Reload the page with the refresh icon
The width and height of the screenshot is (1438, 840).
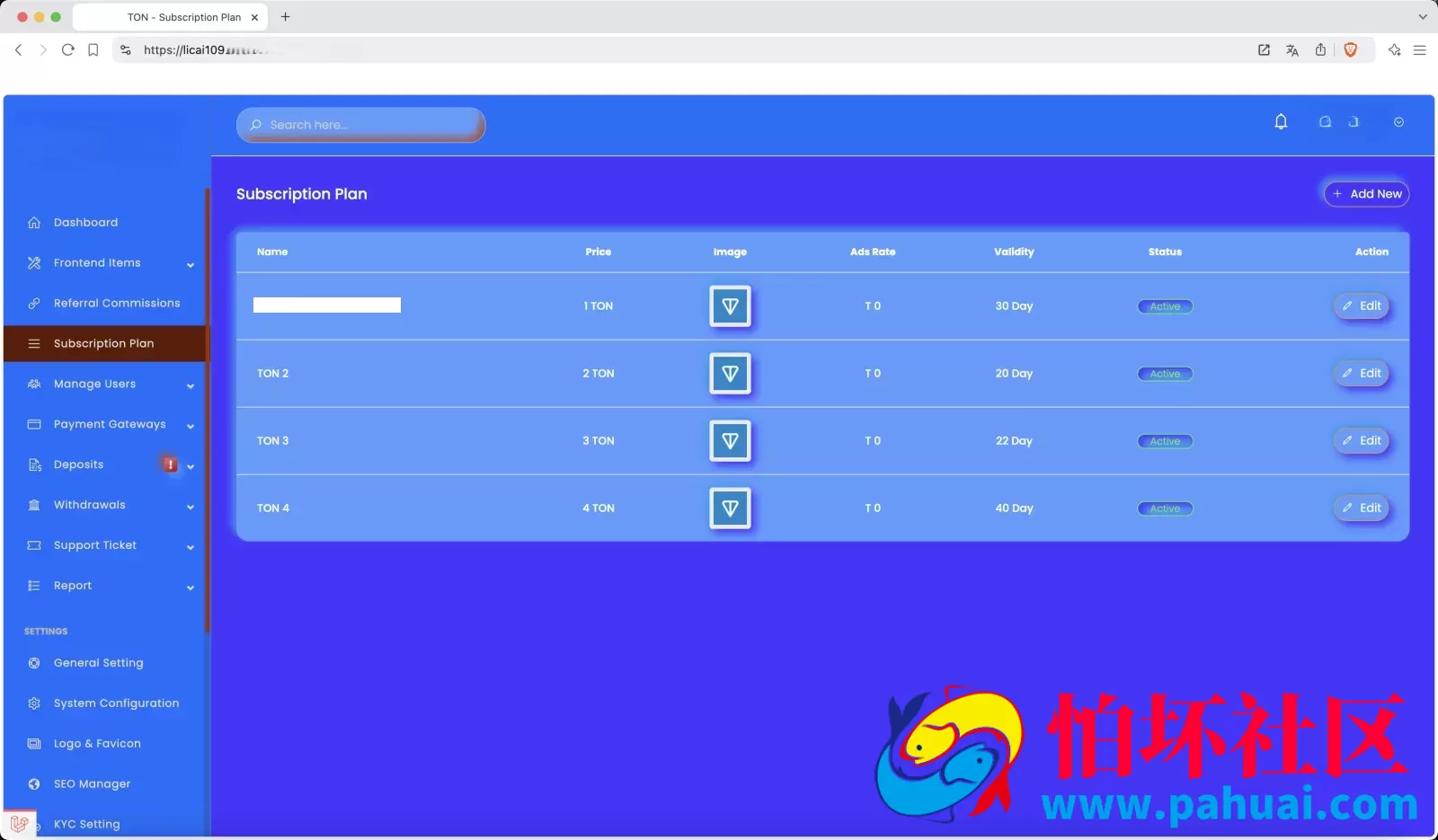pyautogui.click(x=67, y=50)
